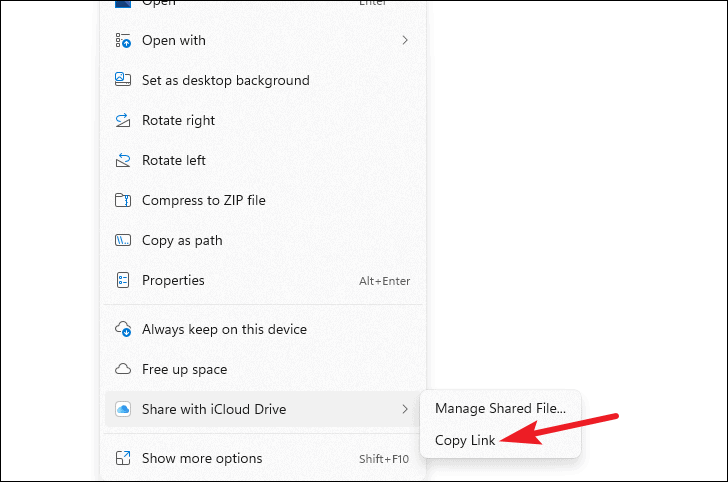Expand the Open with submenu arrow
Screen dimensions: 728x482
point(405,40)
